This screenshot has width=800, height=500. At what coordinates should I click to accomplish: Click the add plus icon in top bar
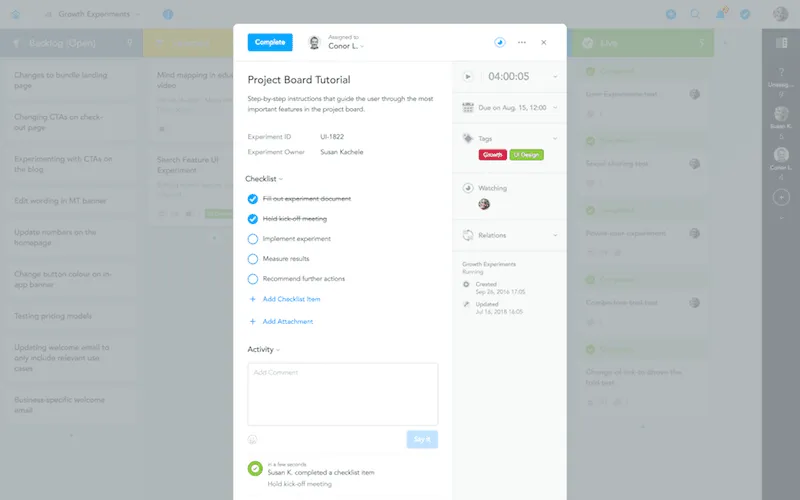tap(671, 14)
